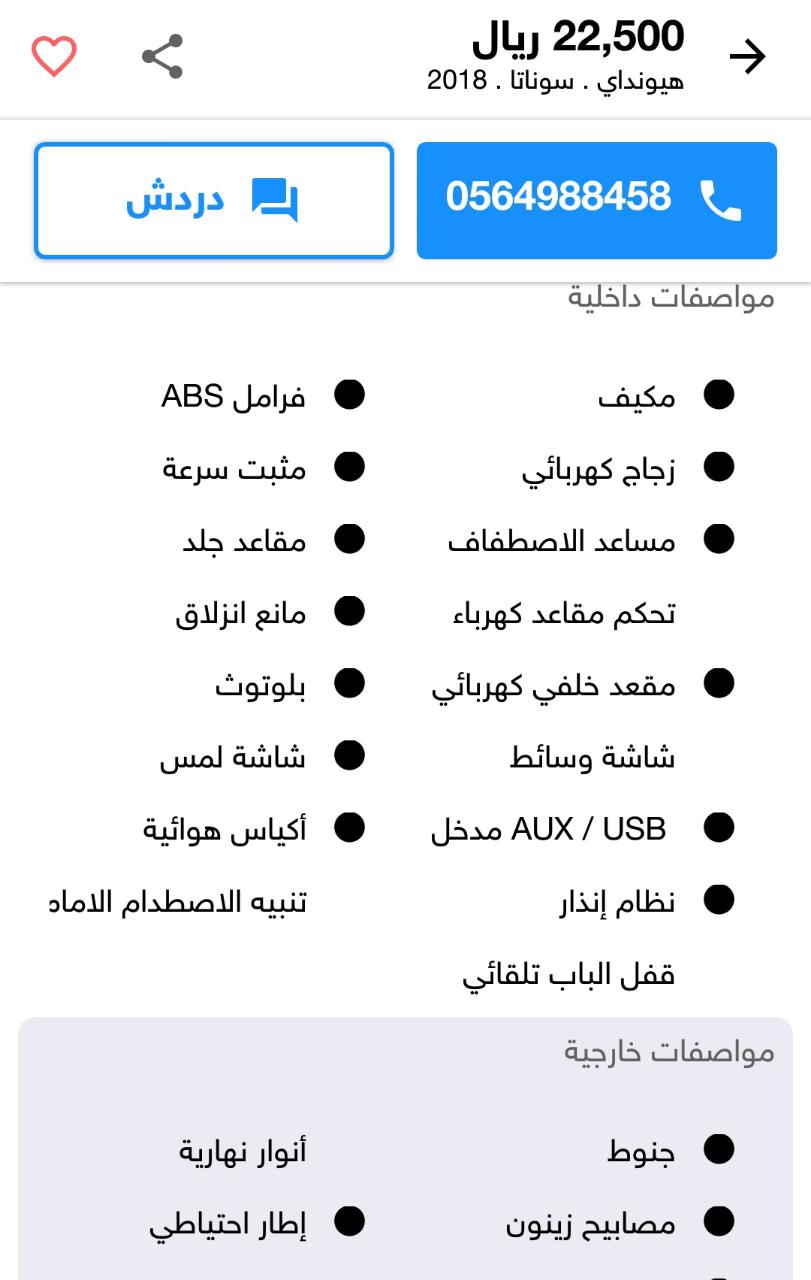Start a chat with دردش button
Image resolution: width=811 pixels, height=1280 pixels.
click(x=214, y=200)
